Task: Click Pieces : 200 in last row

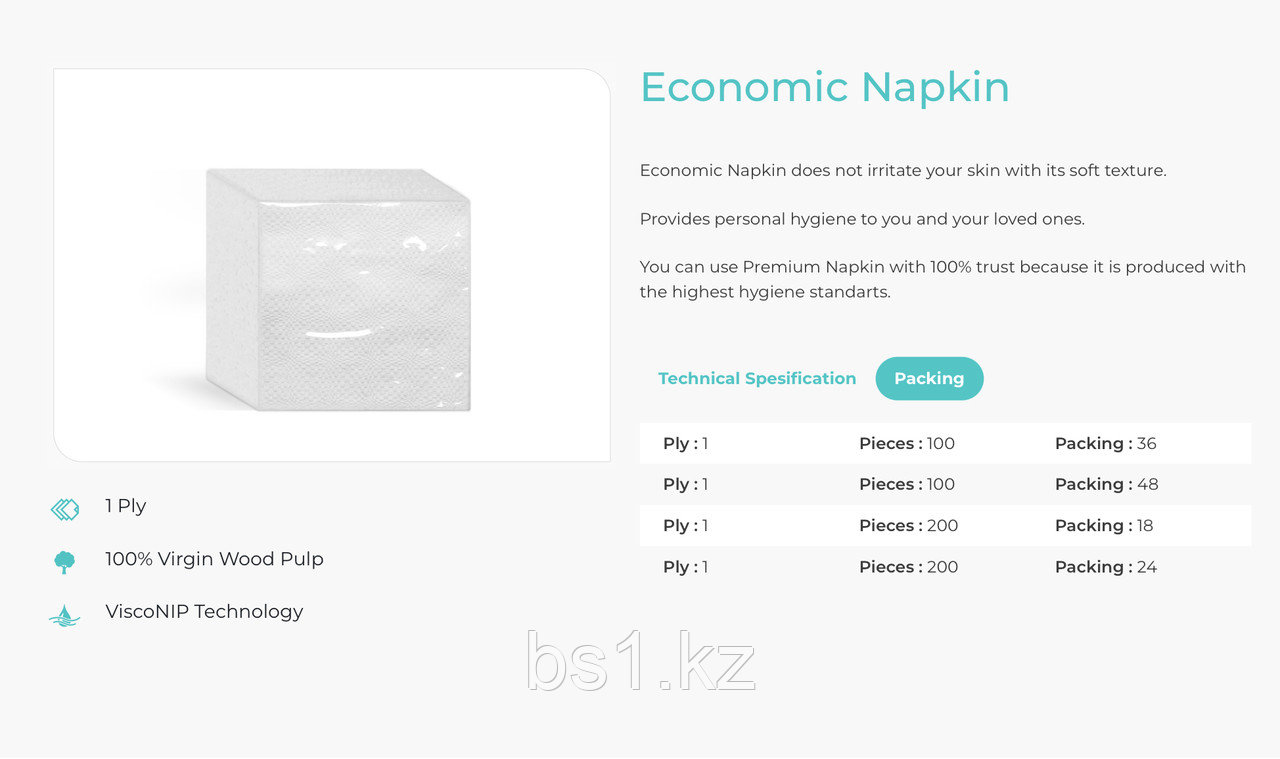Action: tap(909, 566)
